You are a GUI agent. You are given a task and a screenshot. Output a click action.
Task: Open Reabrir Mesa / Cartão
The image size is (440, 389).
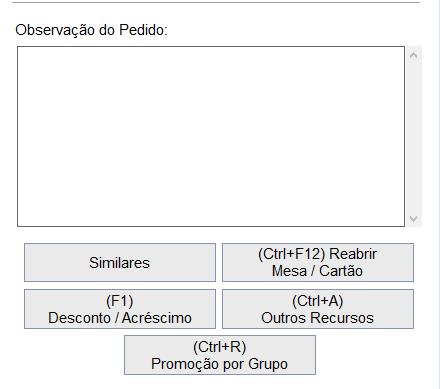pos(318,262)
